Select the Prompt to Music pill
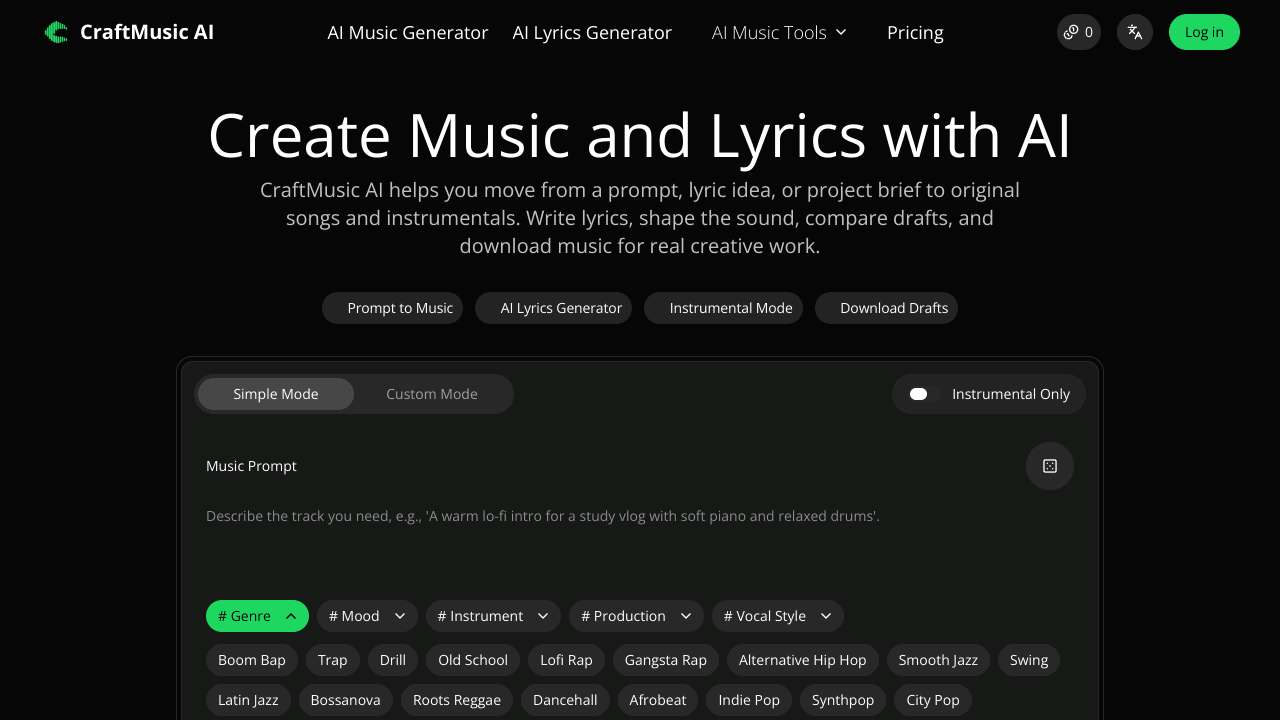1280x720 pixels. 392,308
